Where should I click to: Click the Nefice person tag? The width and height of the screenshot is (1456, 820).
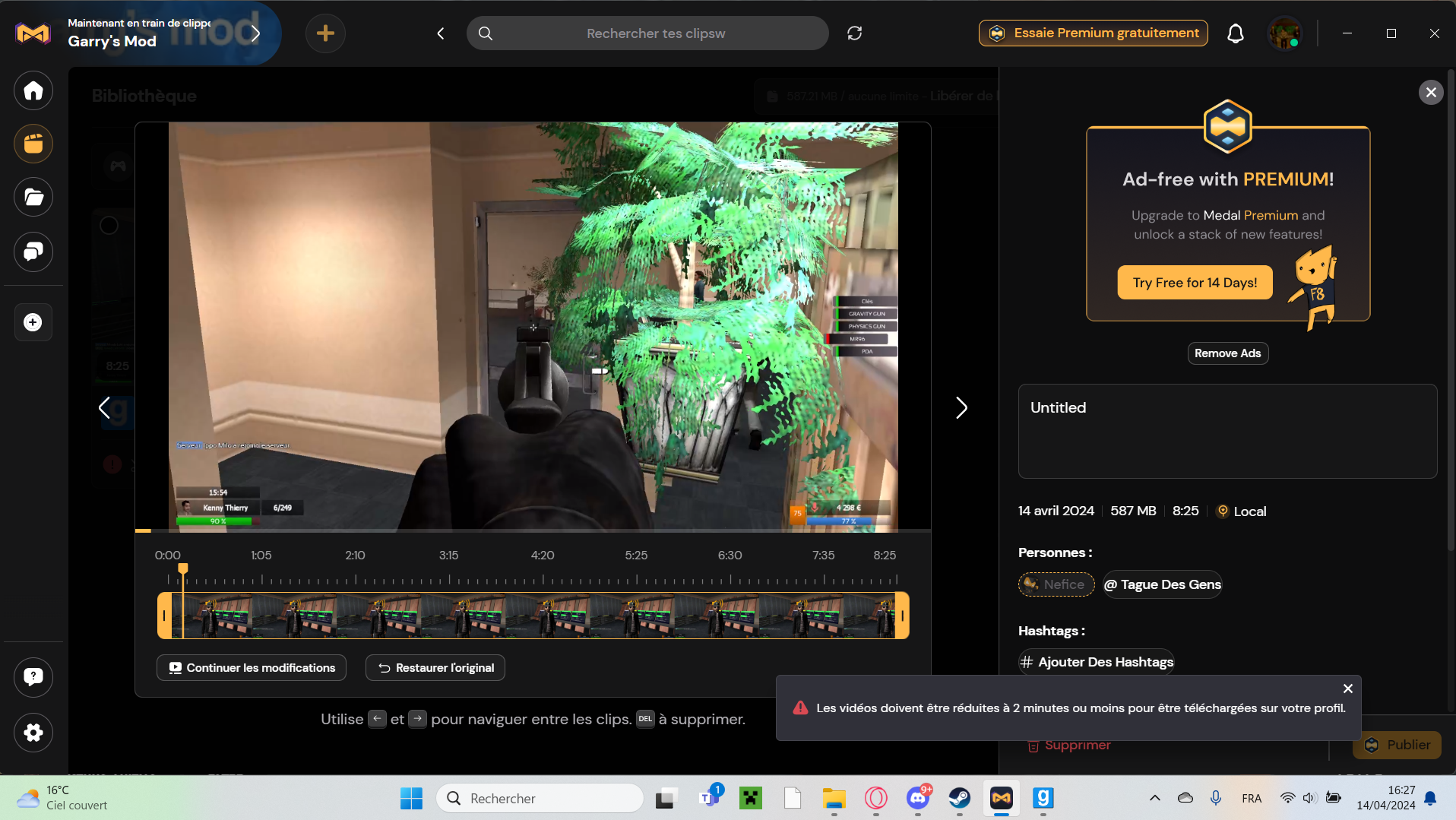click(1056, 584)
